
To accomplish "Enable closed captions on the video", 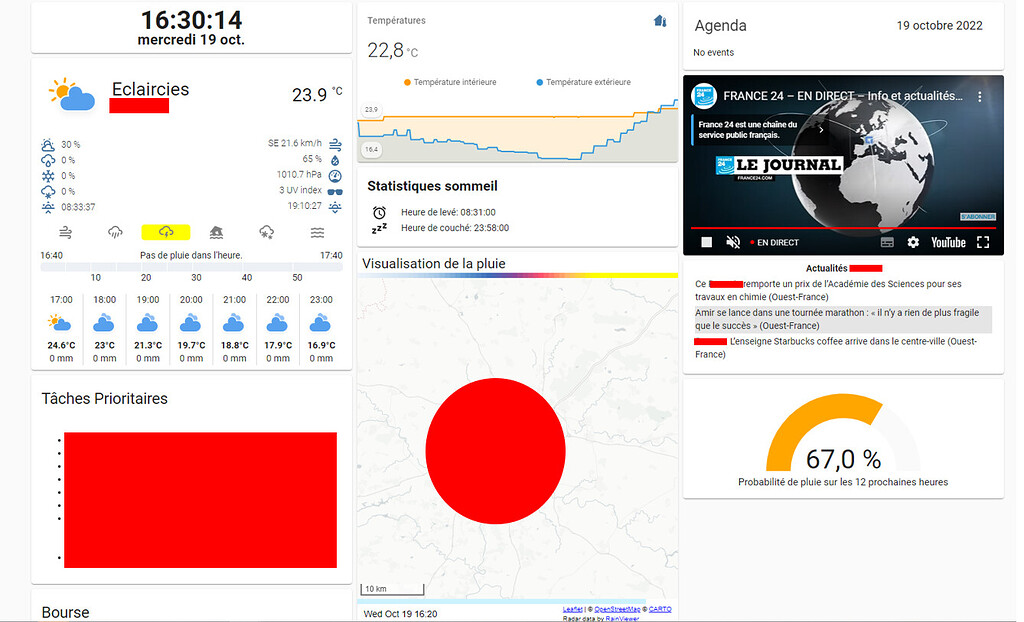I will tap(887, 242).
